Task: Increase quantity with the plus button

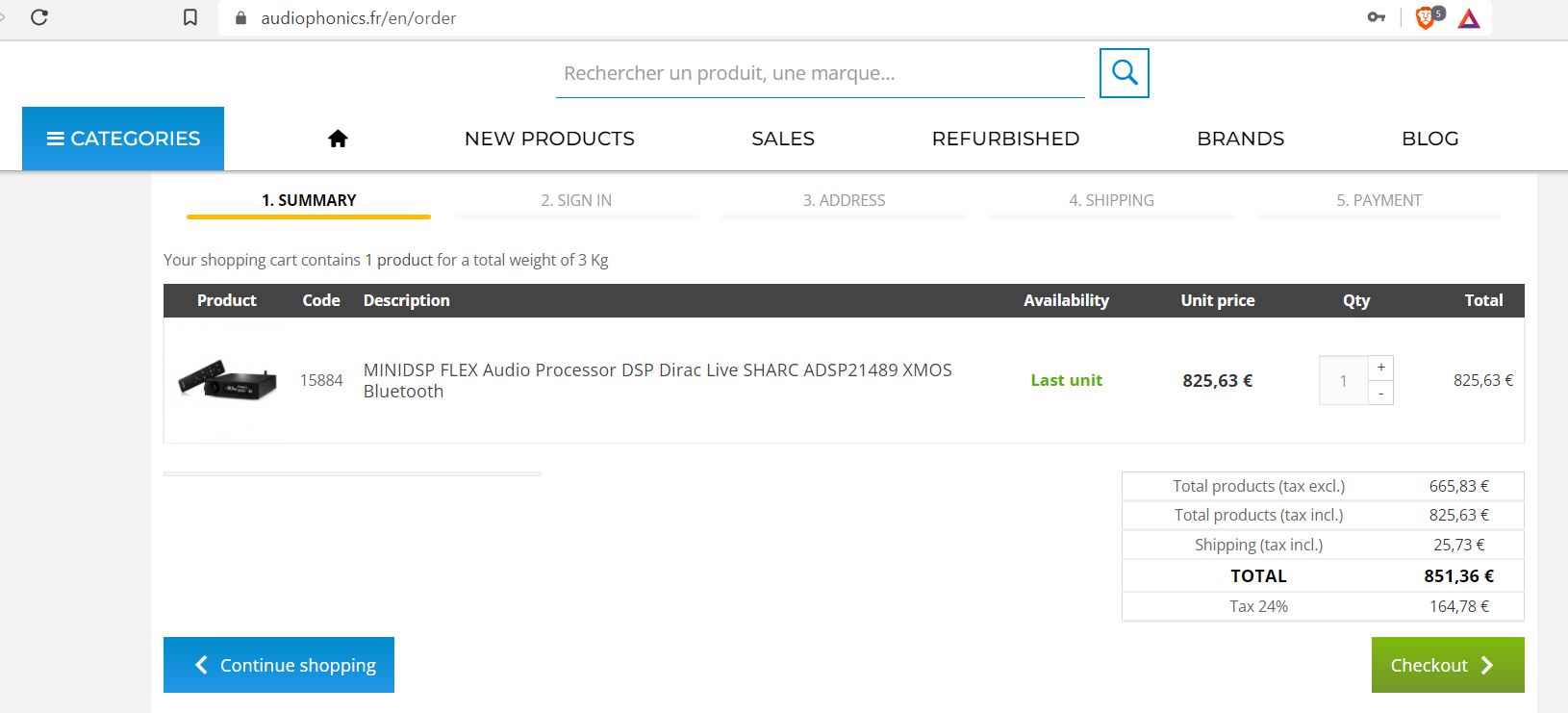Action: (x=1380, y=368)
